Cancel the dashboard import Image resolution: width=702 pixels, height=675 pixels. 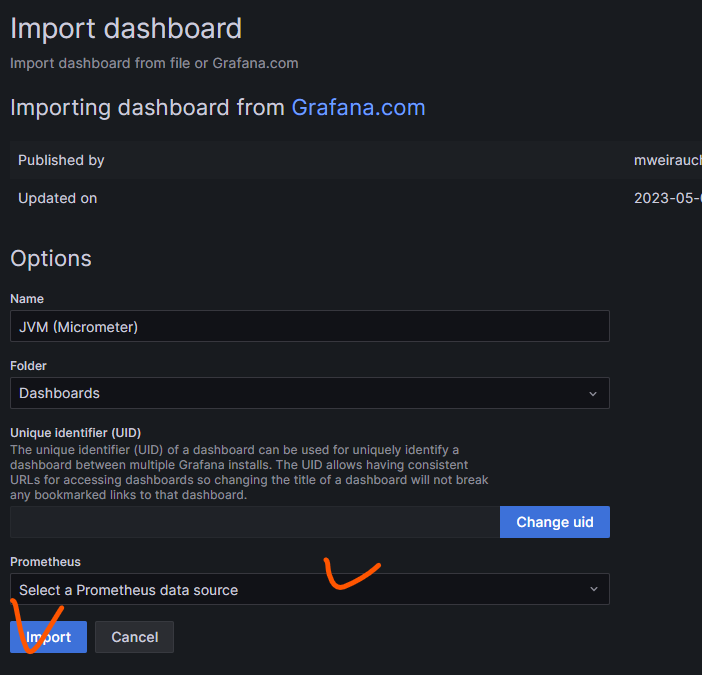tap(134, 637)
